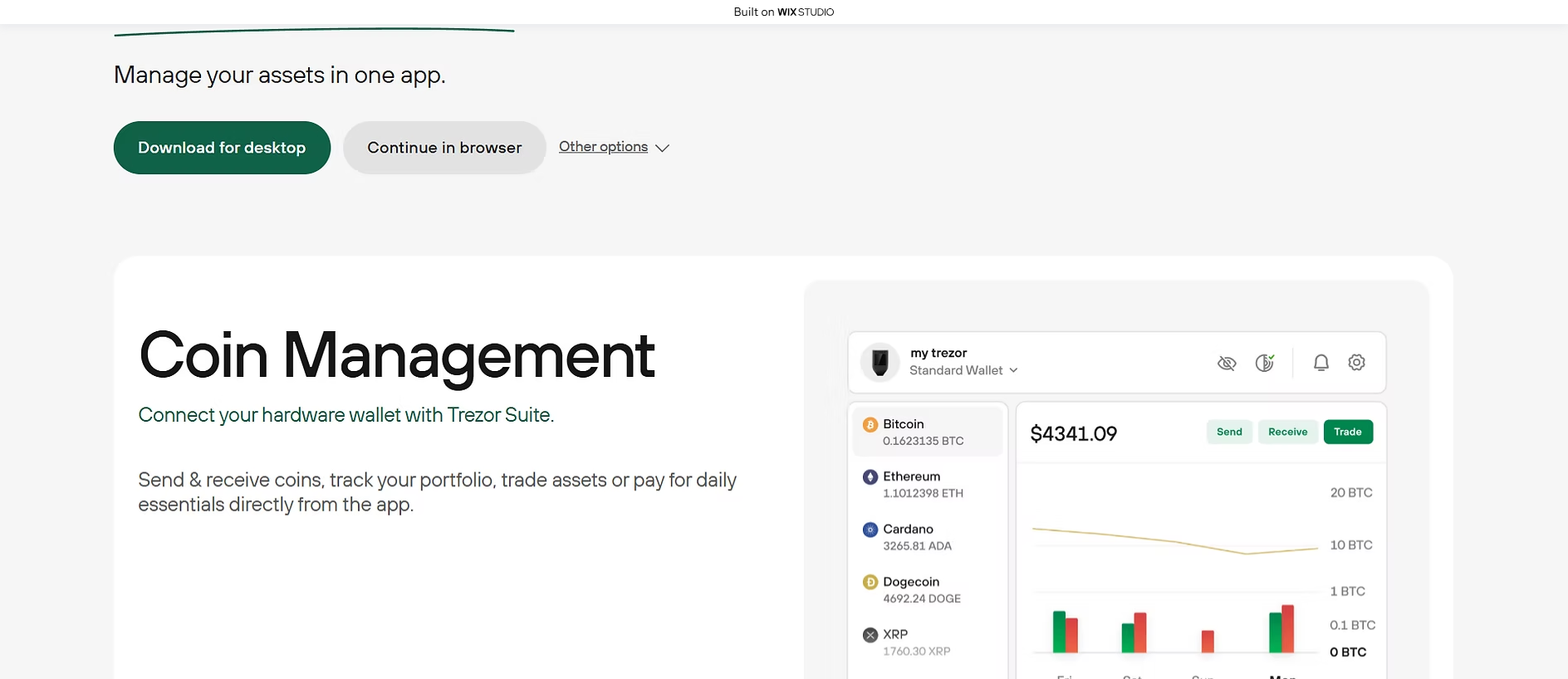Click the 4692.24 DOGE balance
This screenshot has width=1568, height=679.
point(922,598)
